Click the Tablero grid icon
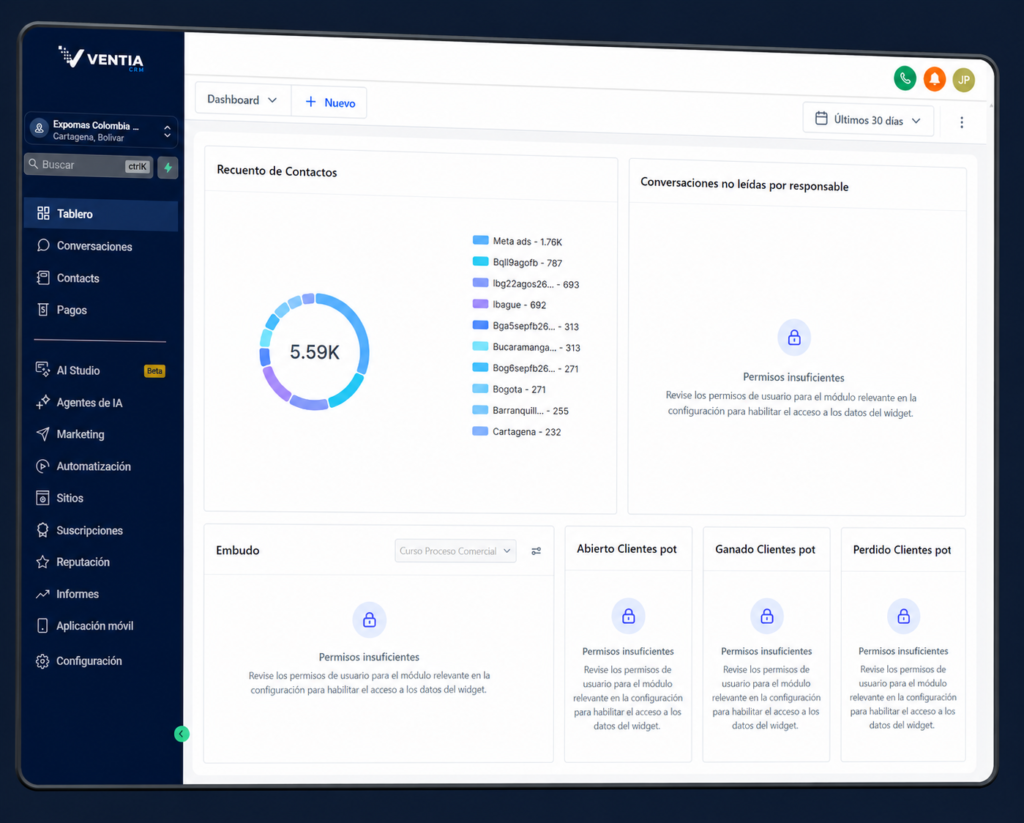The width and height of the screenshot is (1024, 823). coord(43,213)
